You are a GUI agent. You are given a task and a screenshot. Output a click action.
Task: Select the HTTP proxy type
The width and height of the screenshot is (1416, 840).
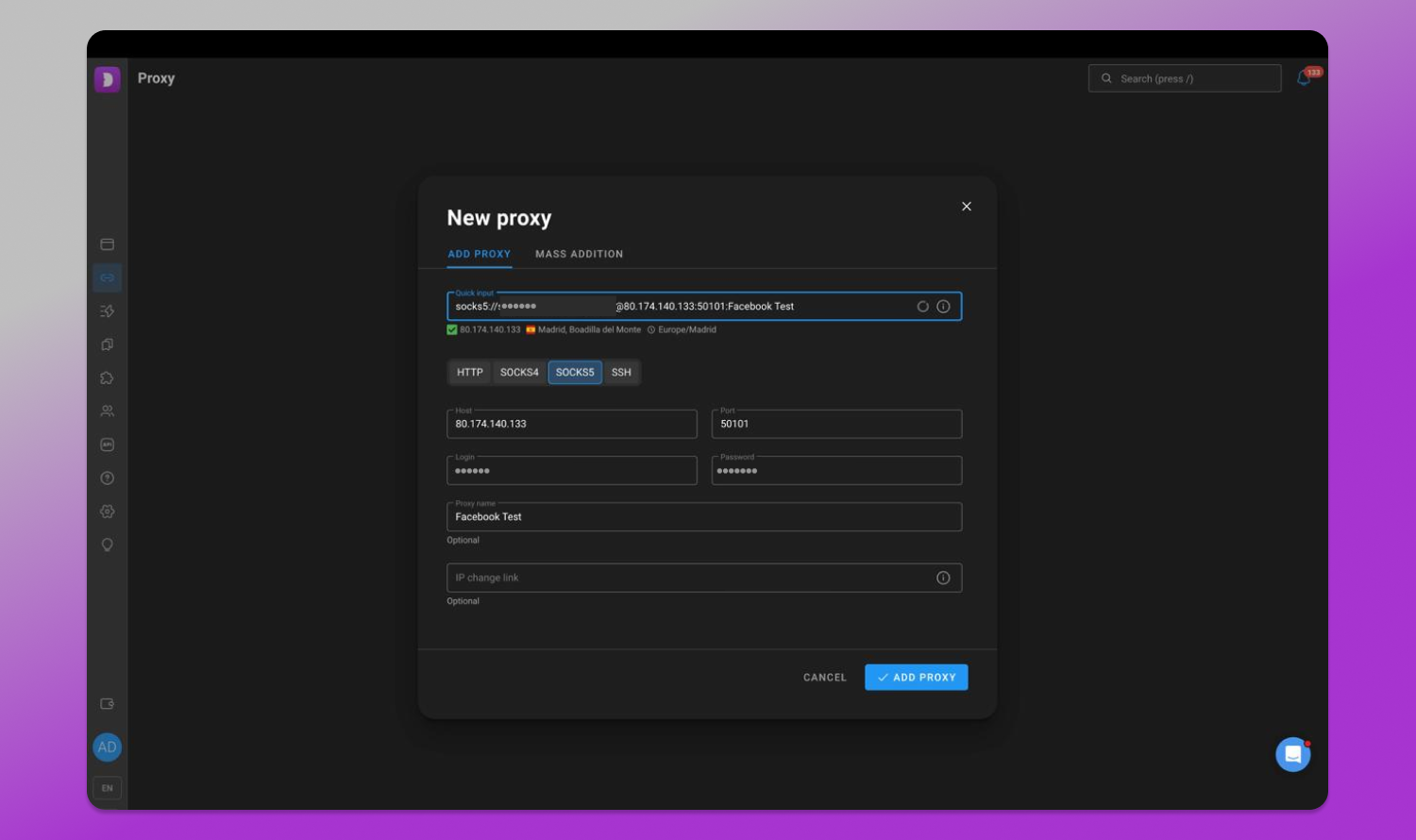click(x=470, y=373)
